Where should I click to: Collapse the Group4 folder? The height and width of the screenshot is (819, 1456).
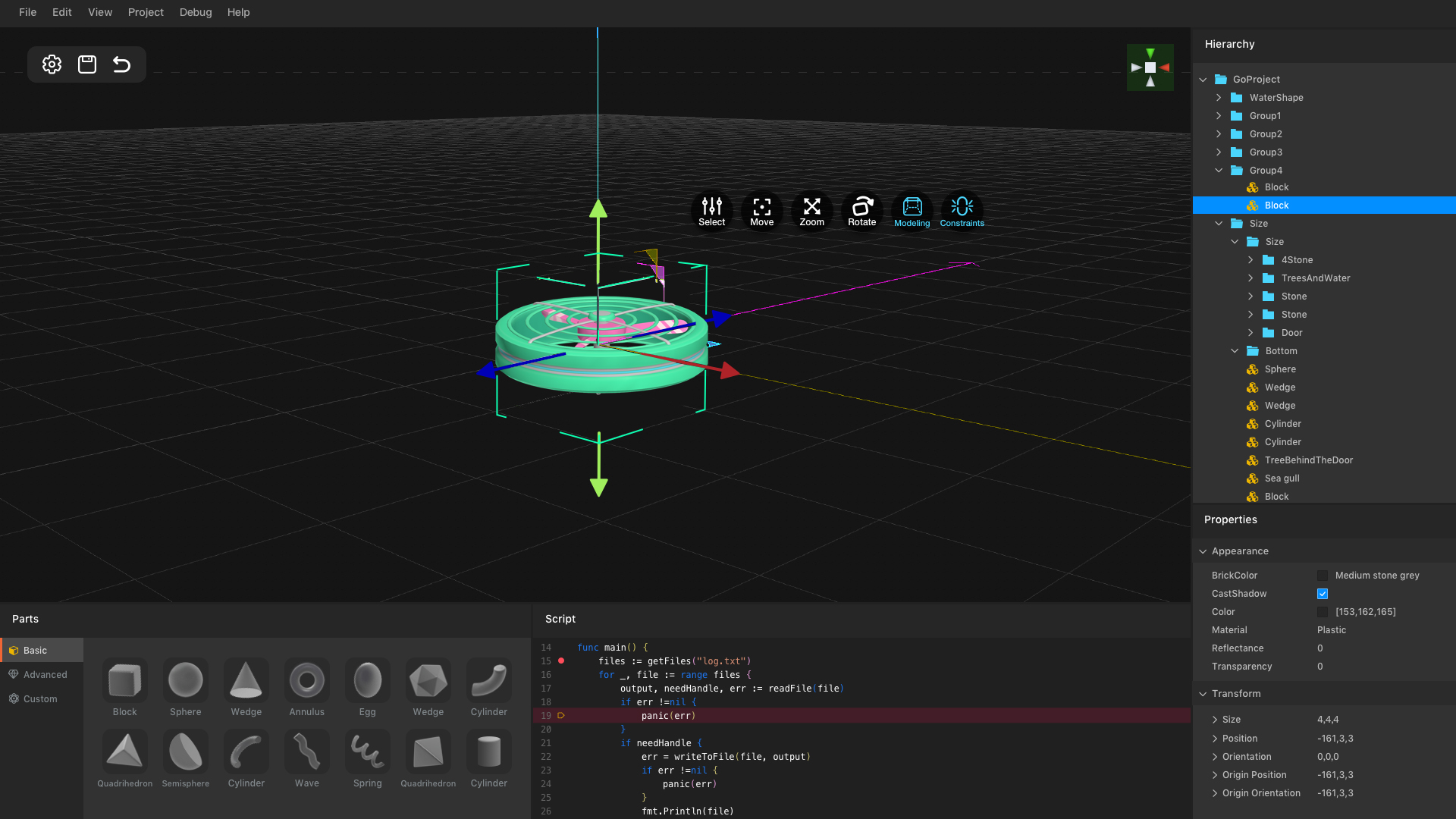1219,171
